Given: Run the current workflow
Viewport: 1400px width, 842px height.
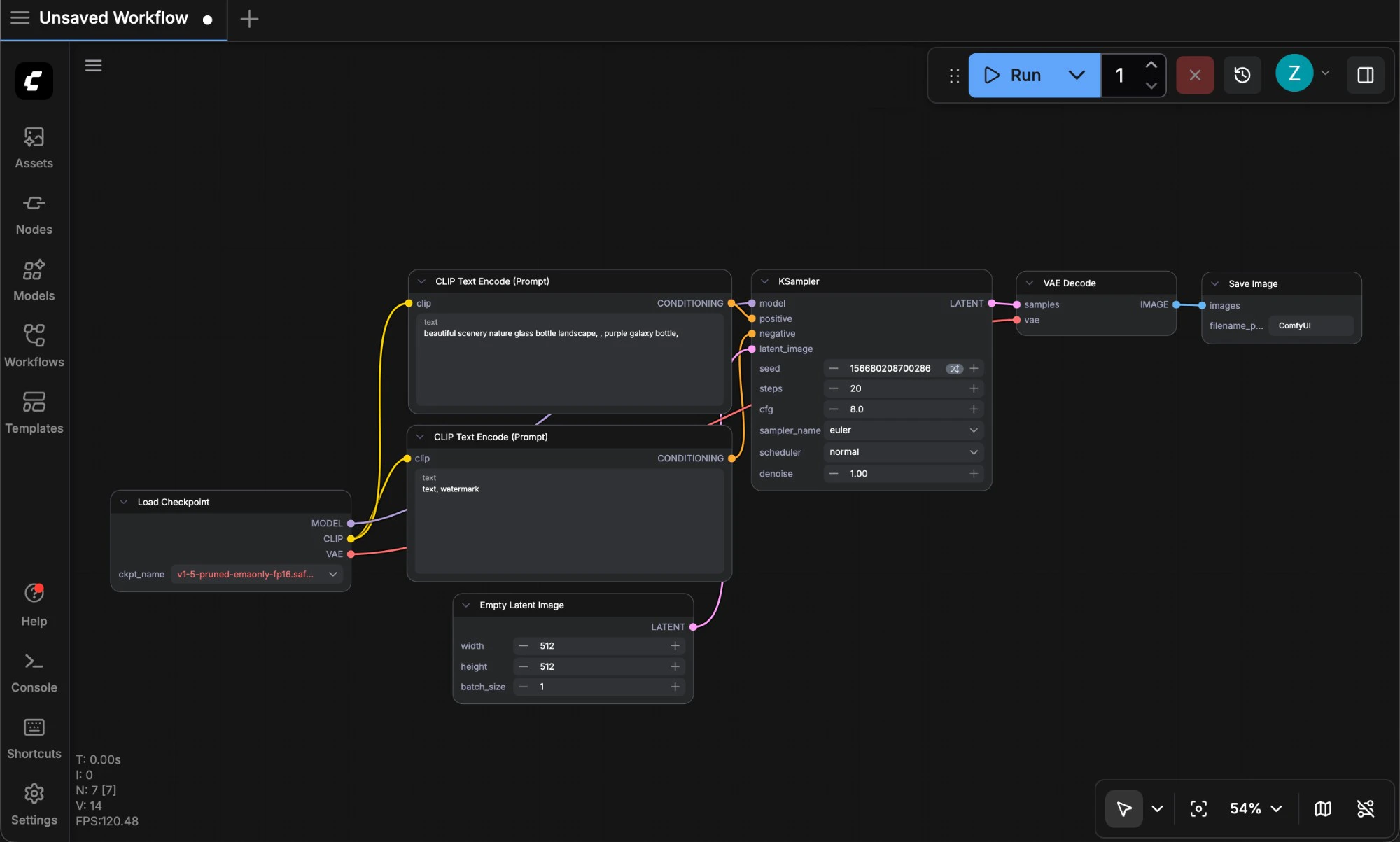Looking at the screenshot, I should [1014, 75].
